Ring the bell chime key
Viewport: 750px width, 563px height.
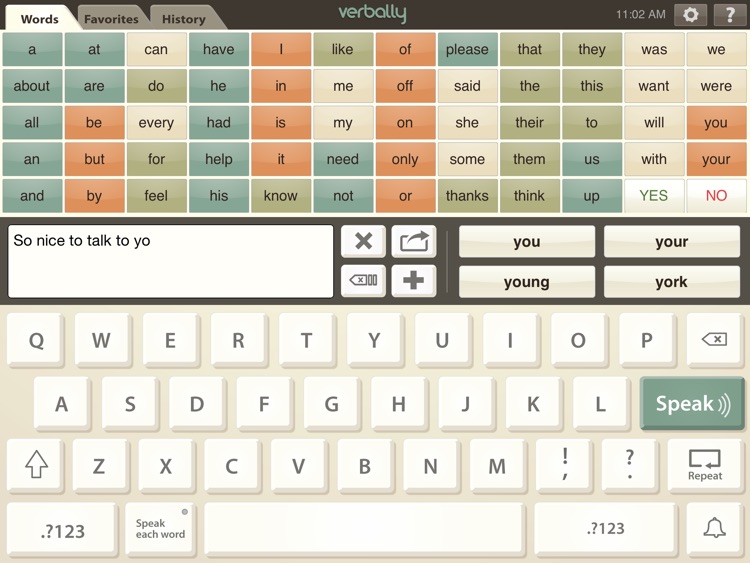coord(715,528)
